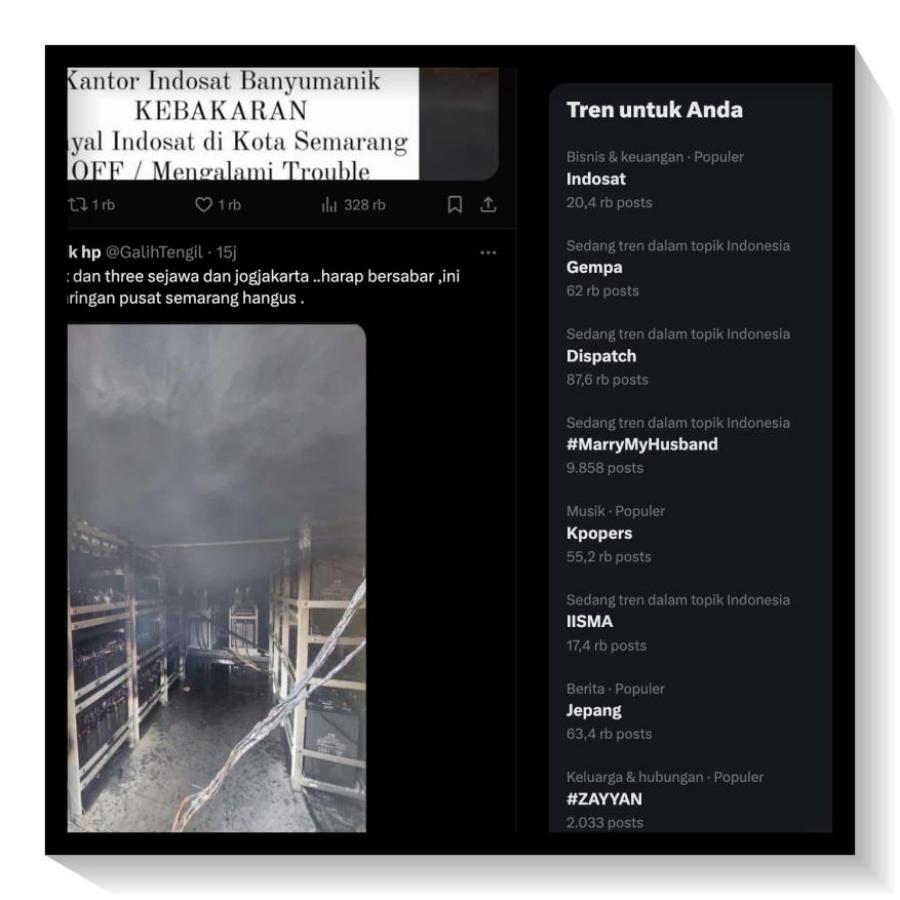Viewport: 900px width, 900px height.
Task: Open the burned server room photo
Action: 216,578
